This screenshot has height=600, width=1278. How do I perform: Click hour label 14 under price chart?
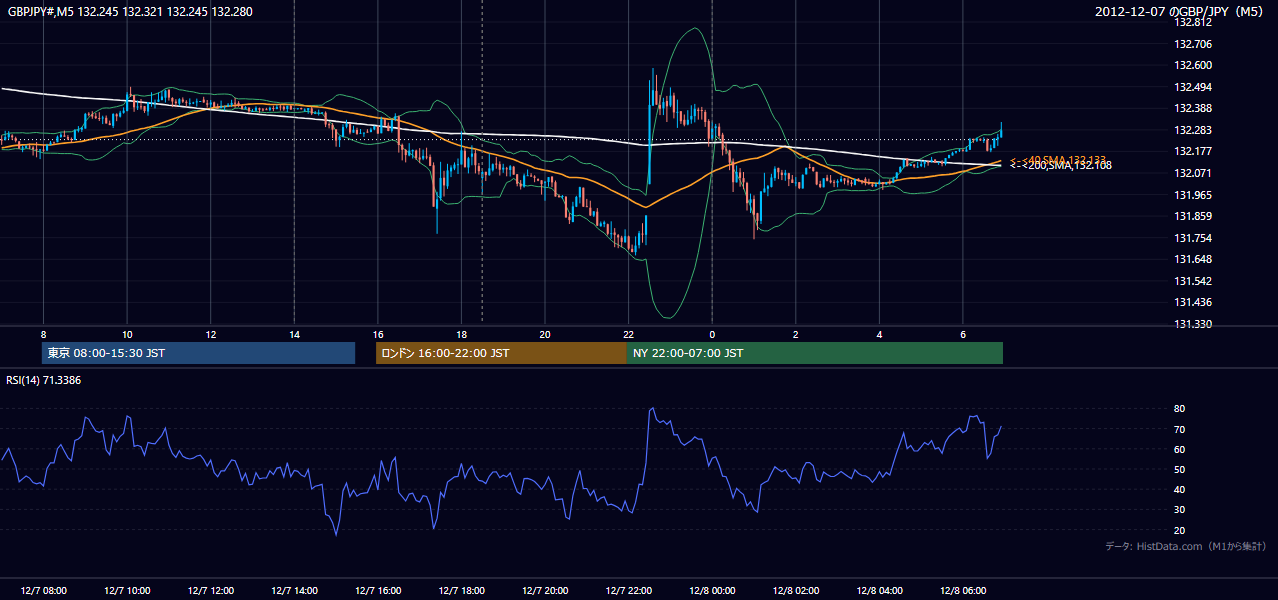(x=294, y=334)
